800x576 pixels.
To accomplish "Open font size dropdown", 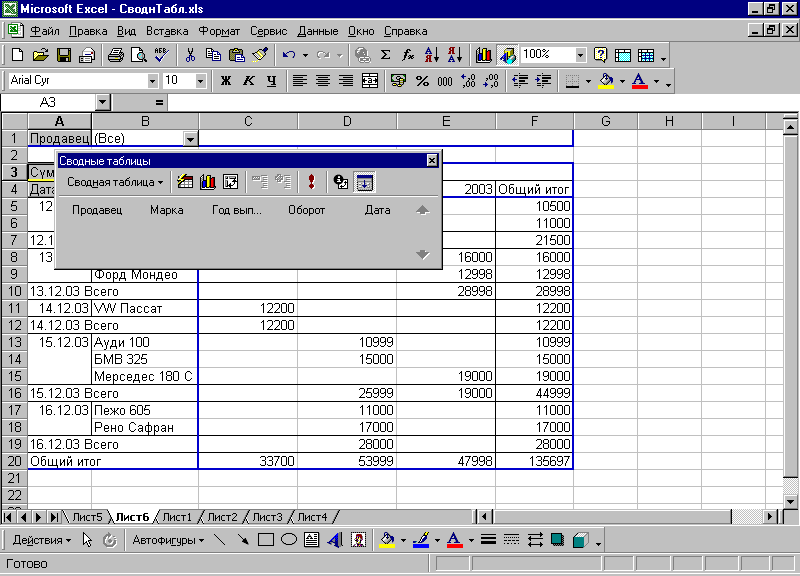I will [200, 81].
